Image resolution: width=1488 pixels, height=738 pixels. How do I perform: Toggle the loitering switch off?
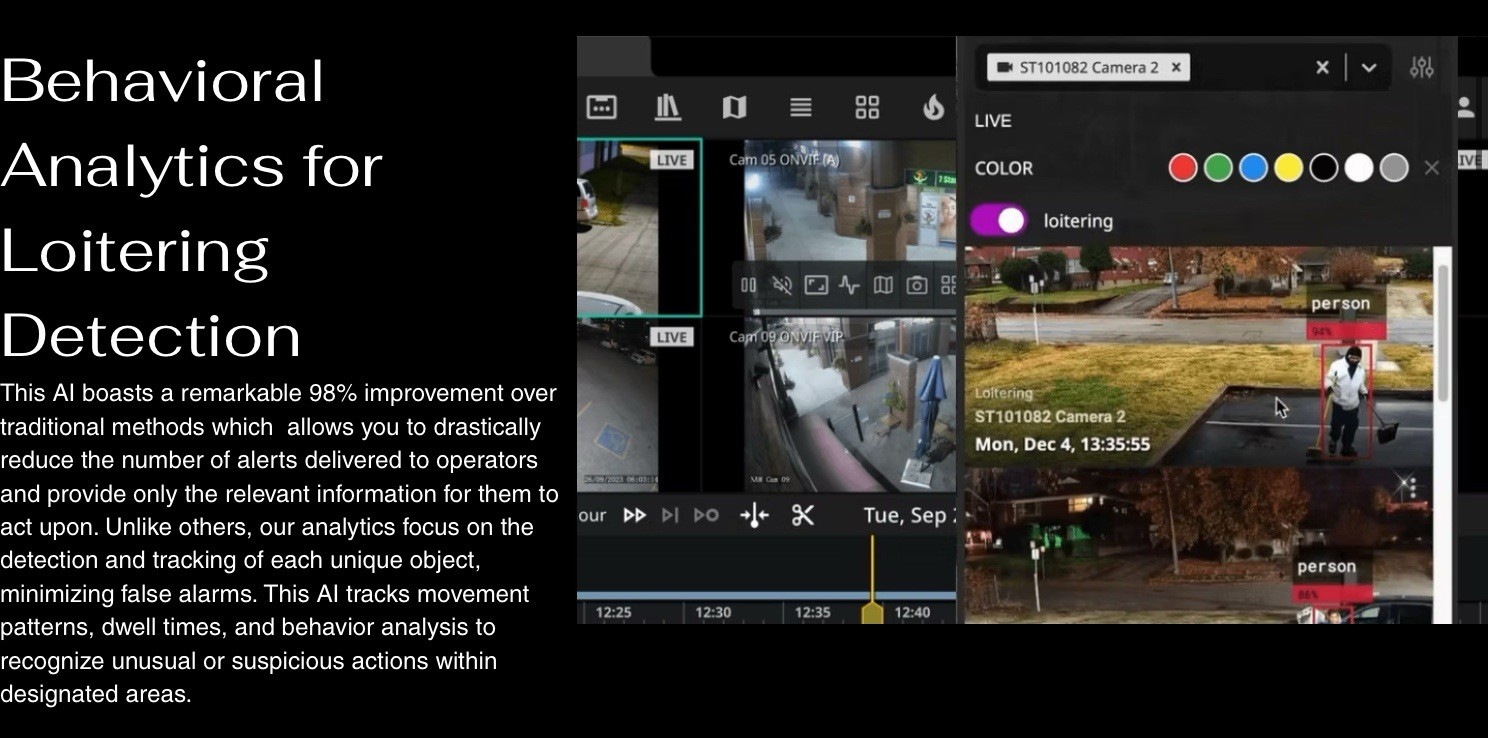tap(998, 221)
